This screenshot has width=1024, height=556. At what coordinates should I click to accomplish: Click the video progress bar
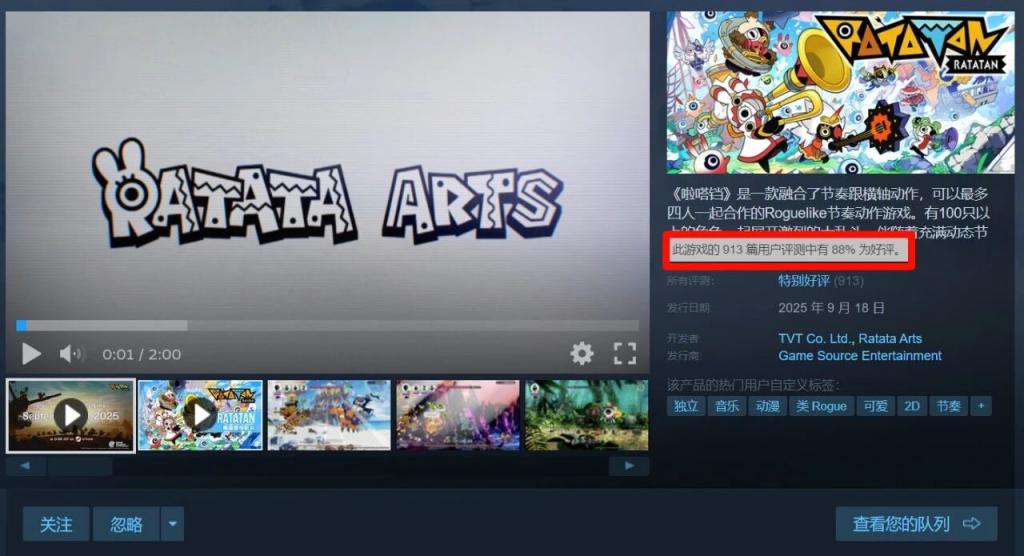pos(327,325)
